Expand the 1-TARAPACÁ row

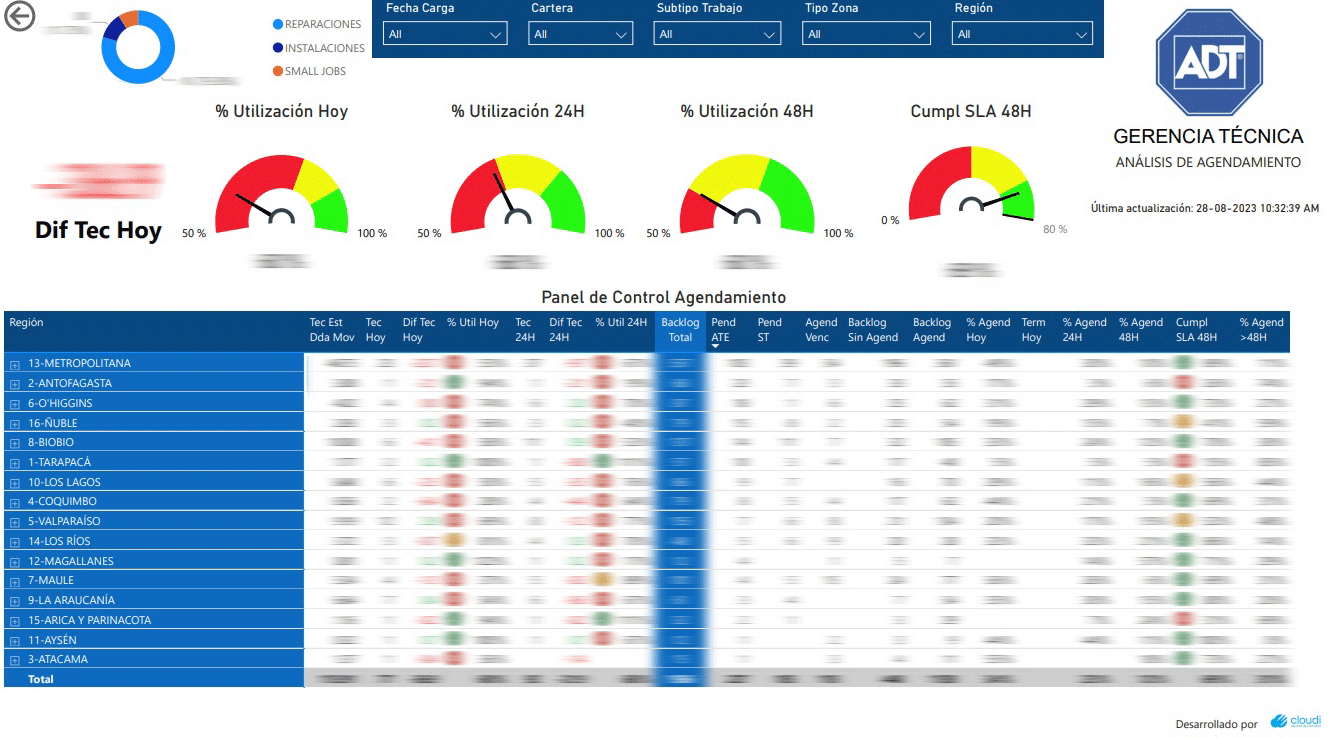click(x=15, y=463)
